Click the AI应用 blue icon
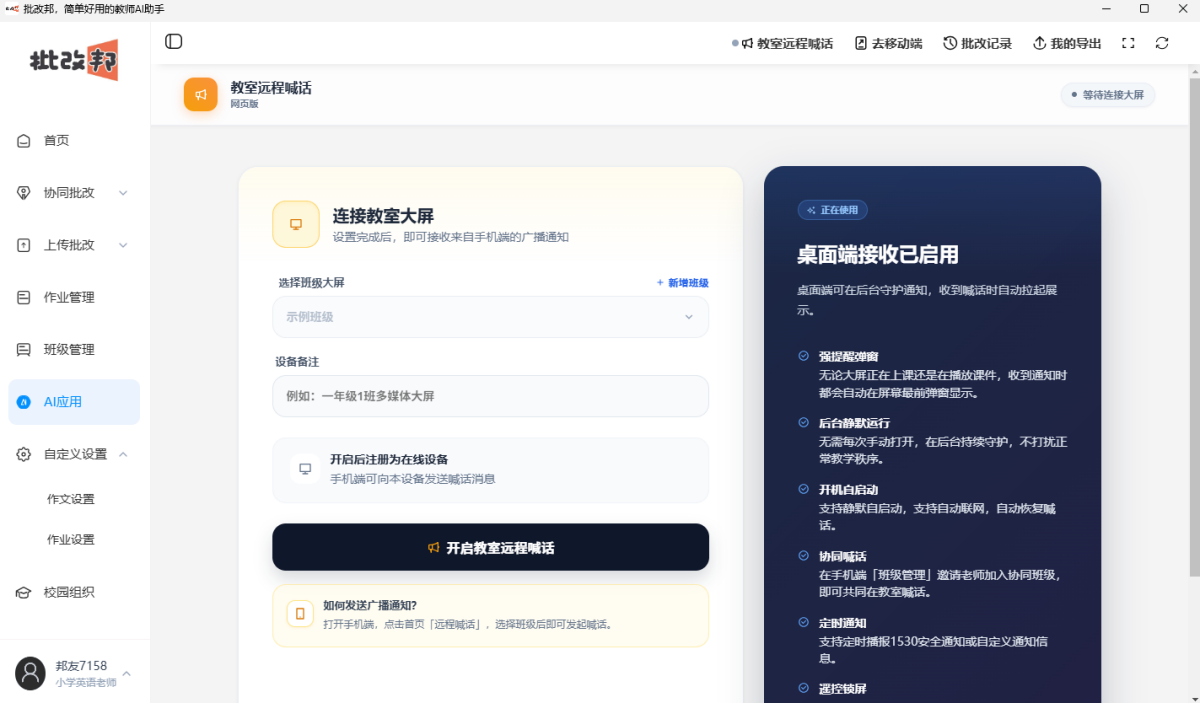 [24, 402]
